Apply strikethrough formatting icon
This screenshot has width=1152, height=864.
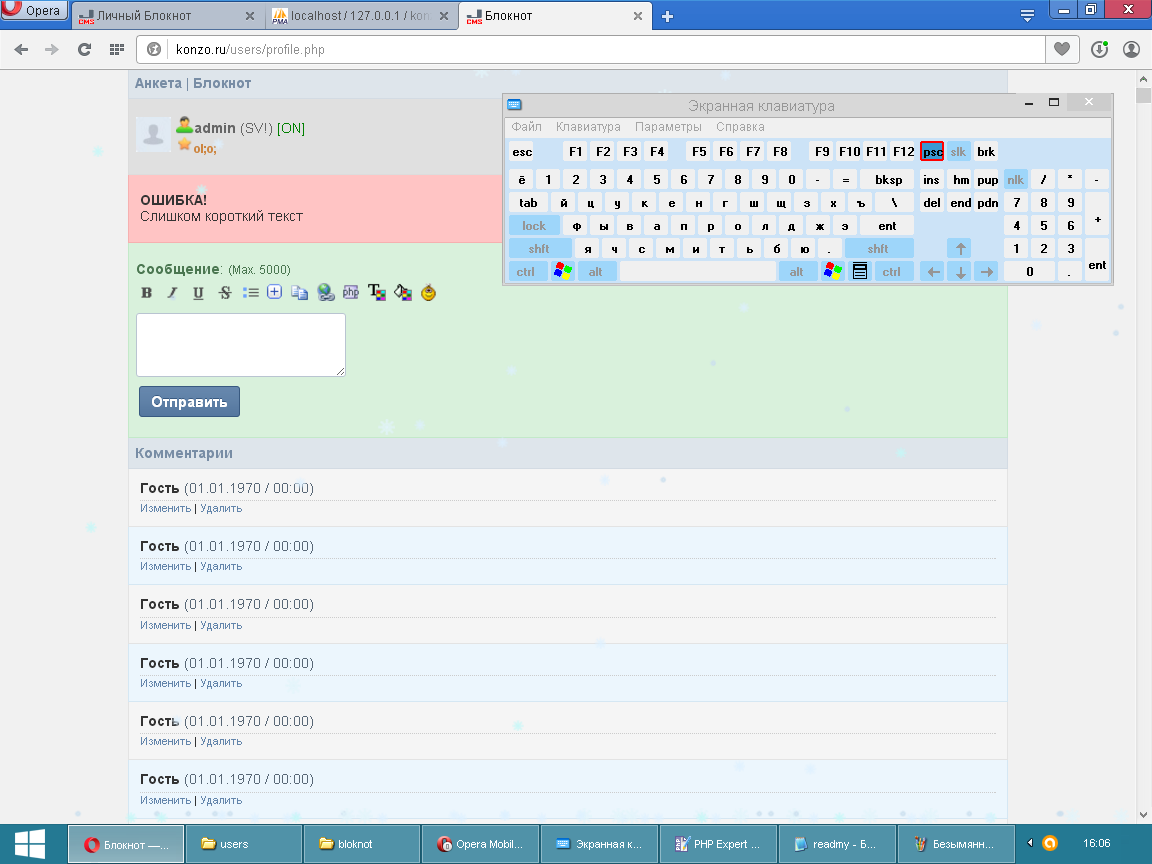[224, 293]
